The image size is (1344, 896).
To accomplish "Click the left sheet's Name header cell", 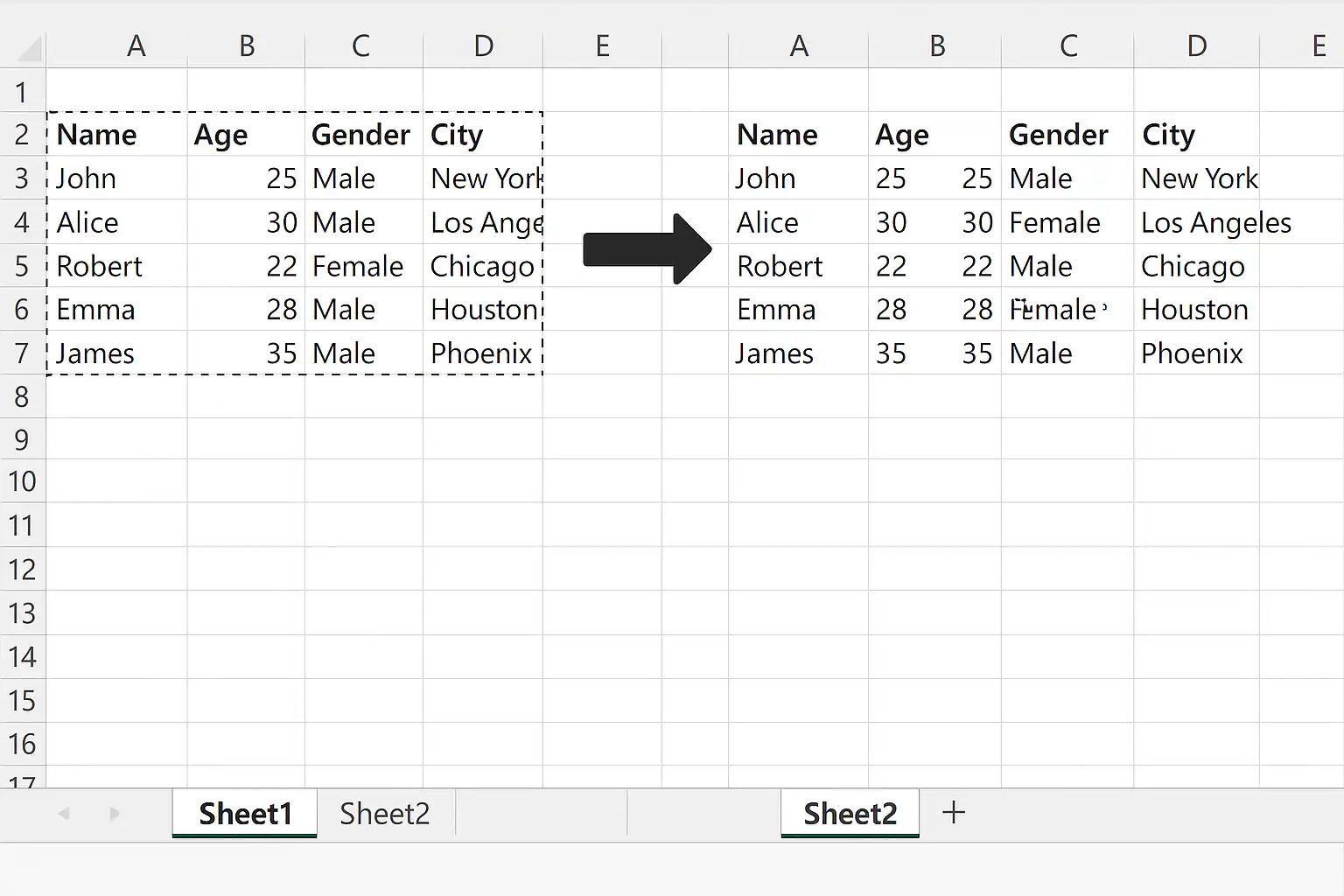I will click(x=117, y=135).
